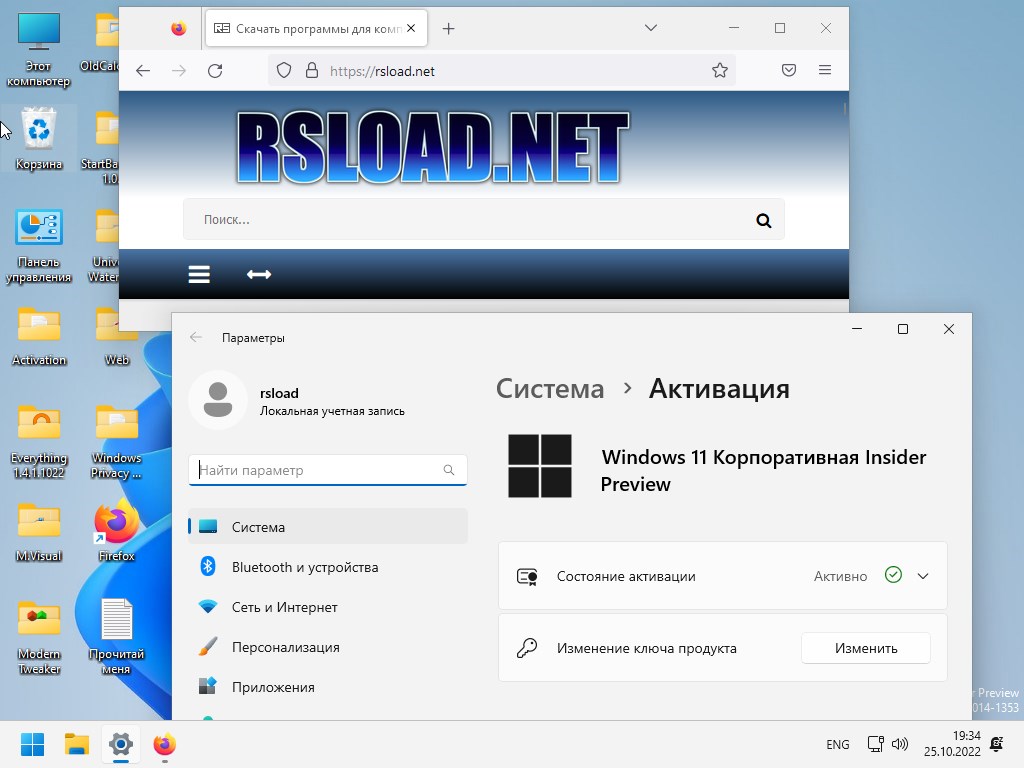Close the 'Скачать программы' tab

(x=411, y=28)
